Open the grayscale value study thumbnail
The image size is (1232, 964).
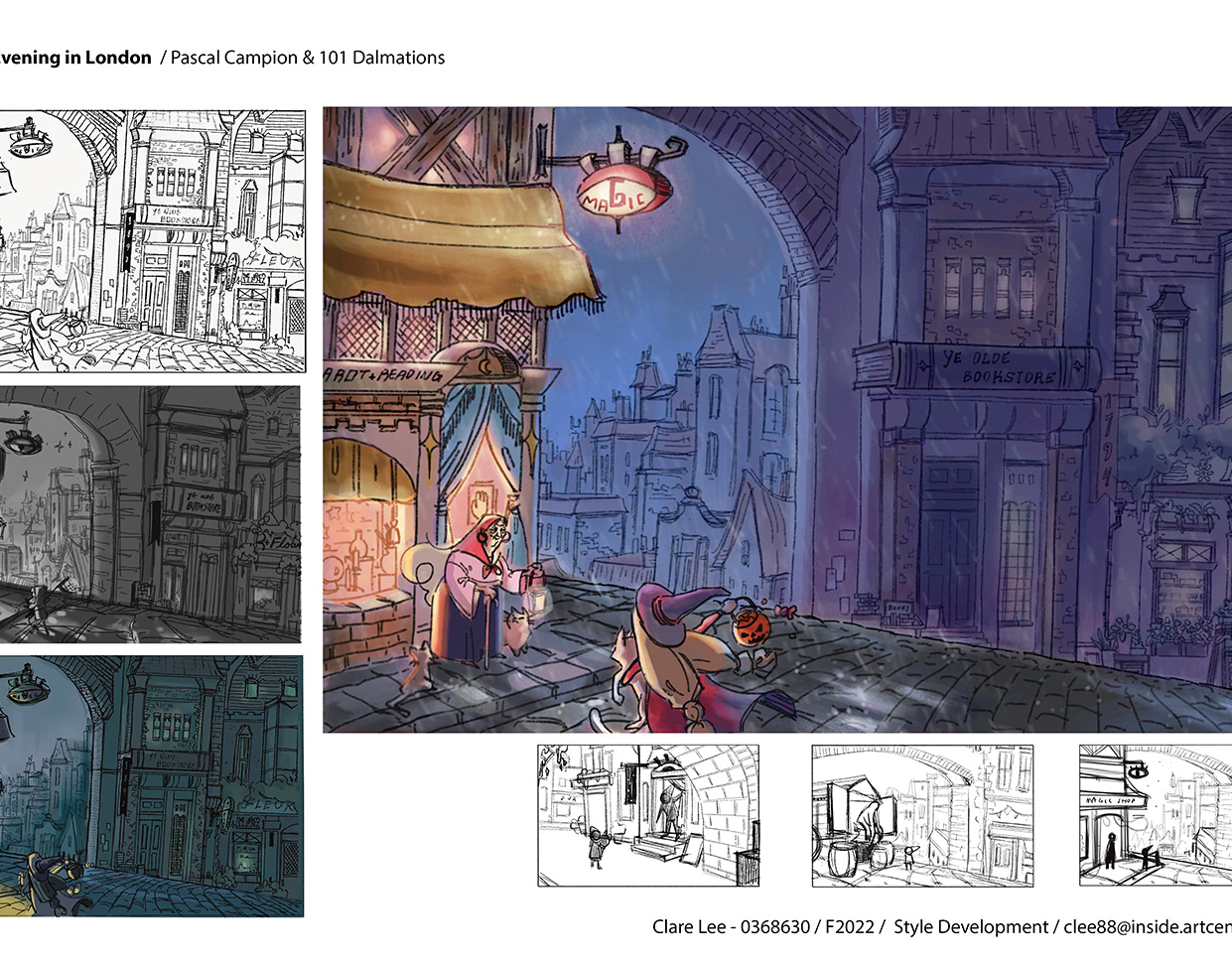point(150,514)
